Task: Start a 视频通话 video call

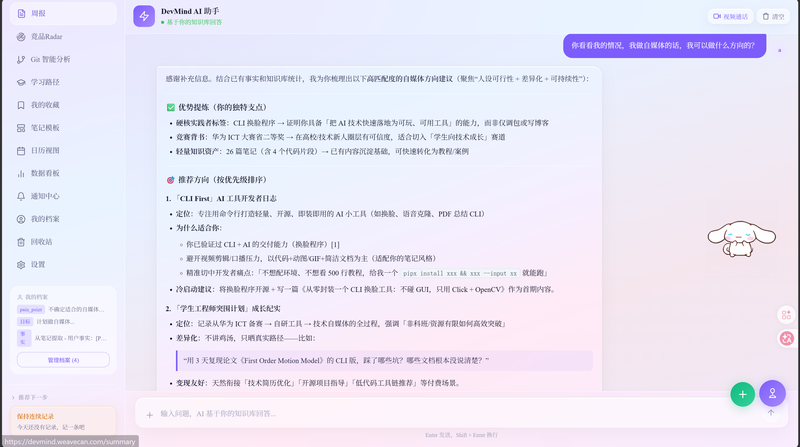Action: 730,16
